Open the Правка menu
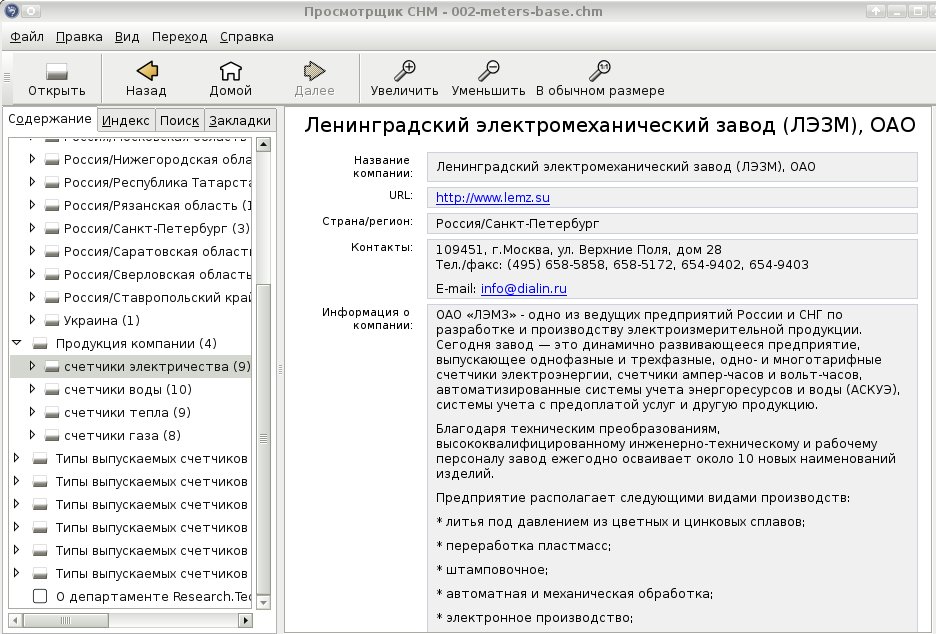 (x=79, y=37)
